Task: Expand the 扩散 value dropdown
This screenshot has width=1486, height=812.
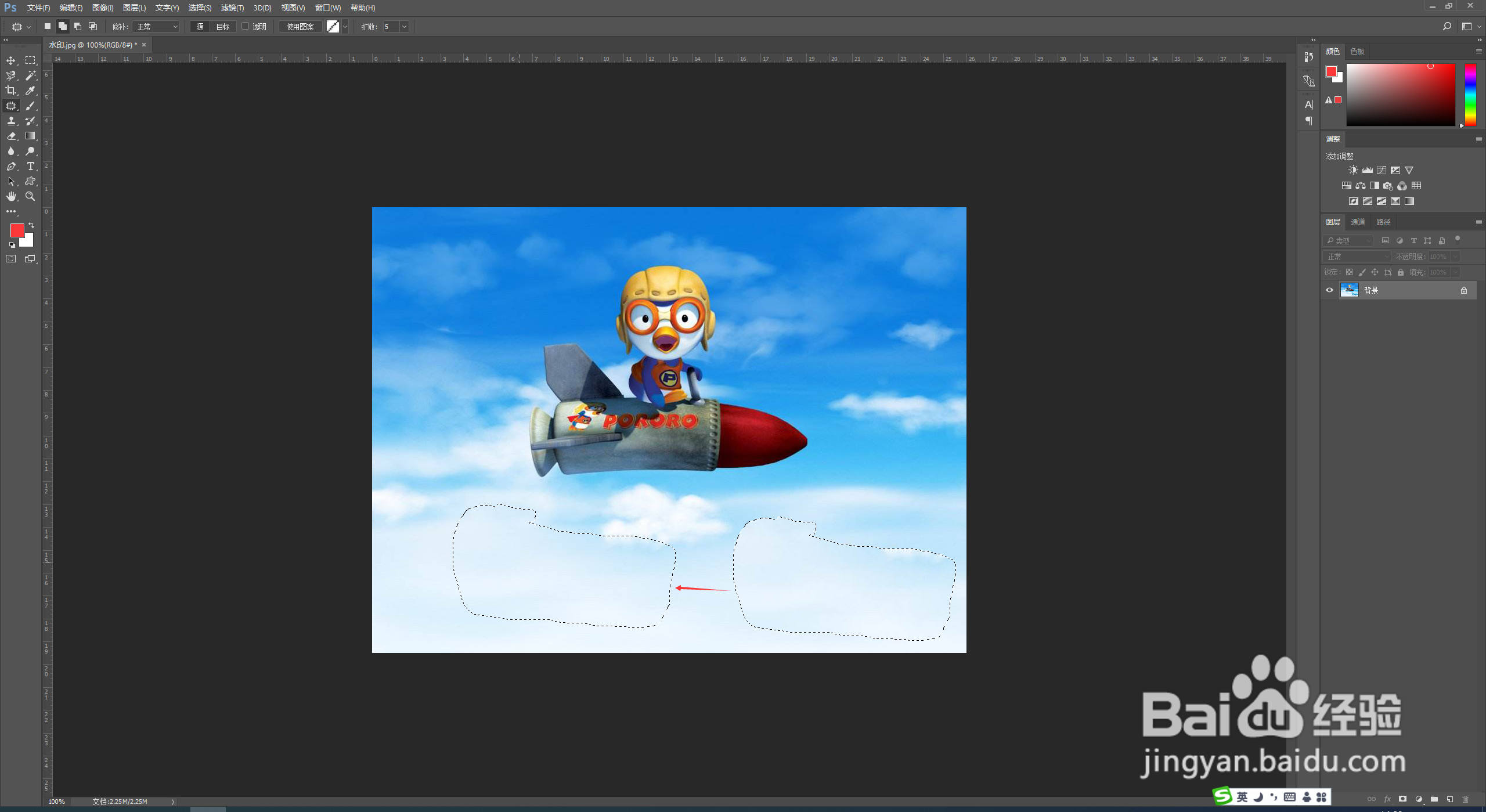Action: coord(405,27)
